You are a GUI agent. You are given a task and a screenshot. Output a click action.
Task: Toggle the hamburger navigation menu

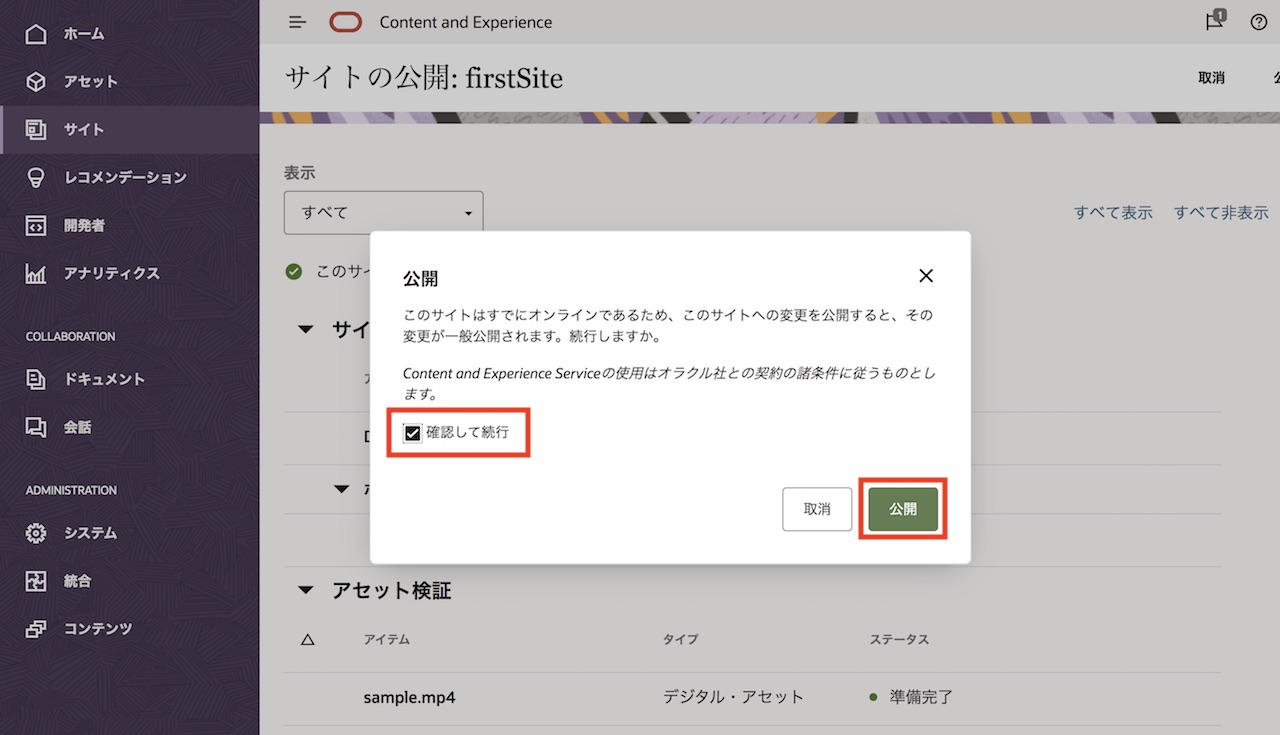(x=296, y=21)
